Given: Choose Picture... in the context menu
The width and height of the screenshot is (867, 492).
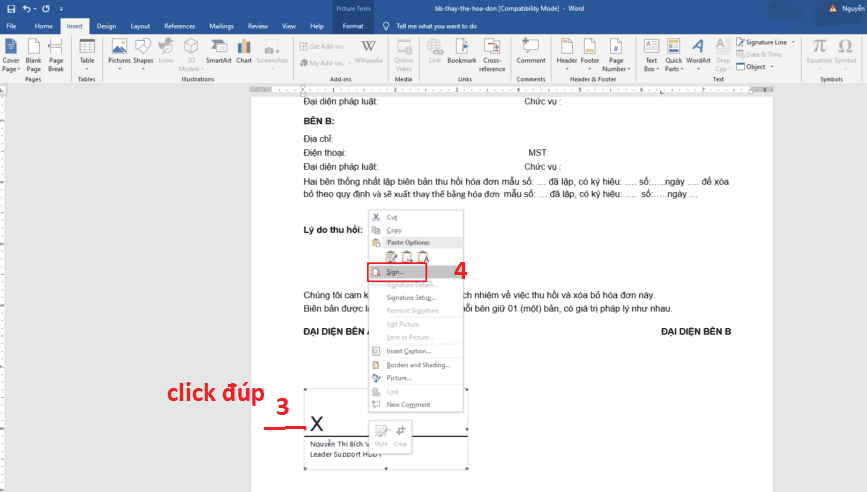Looking at the screenshot, I should click(x=416, y=378).
